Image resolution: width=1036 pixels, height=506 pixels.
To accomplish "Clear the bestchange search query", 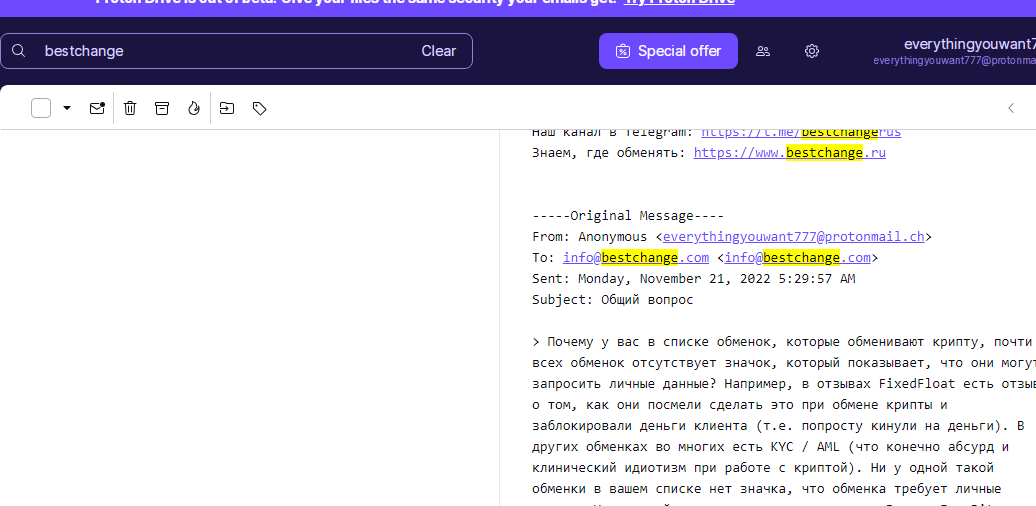I will [x=439, y=51].
